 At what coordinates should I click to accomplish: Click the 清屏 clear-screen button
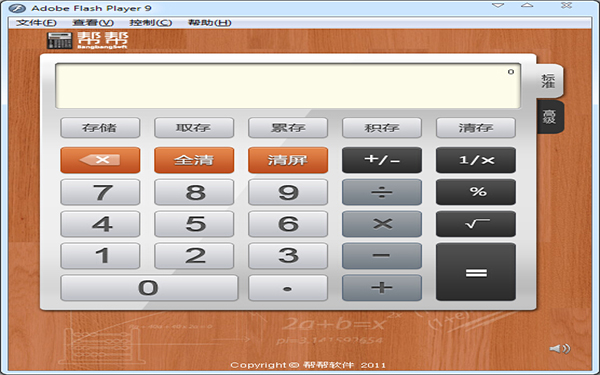(x=288, y=160)
